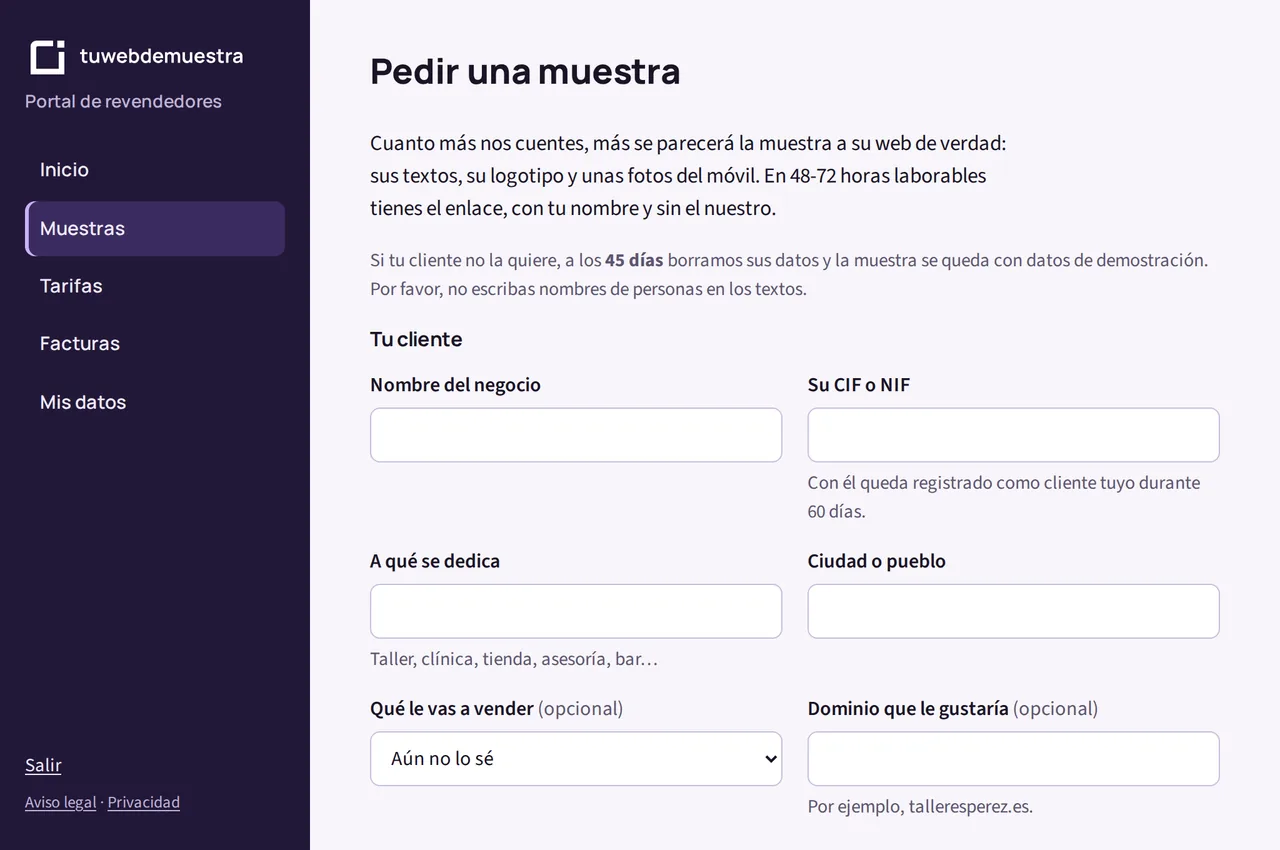Click the Salir link
The width and height of the screenshot is (1280, 850).
(43, 765)
